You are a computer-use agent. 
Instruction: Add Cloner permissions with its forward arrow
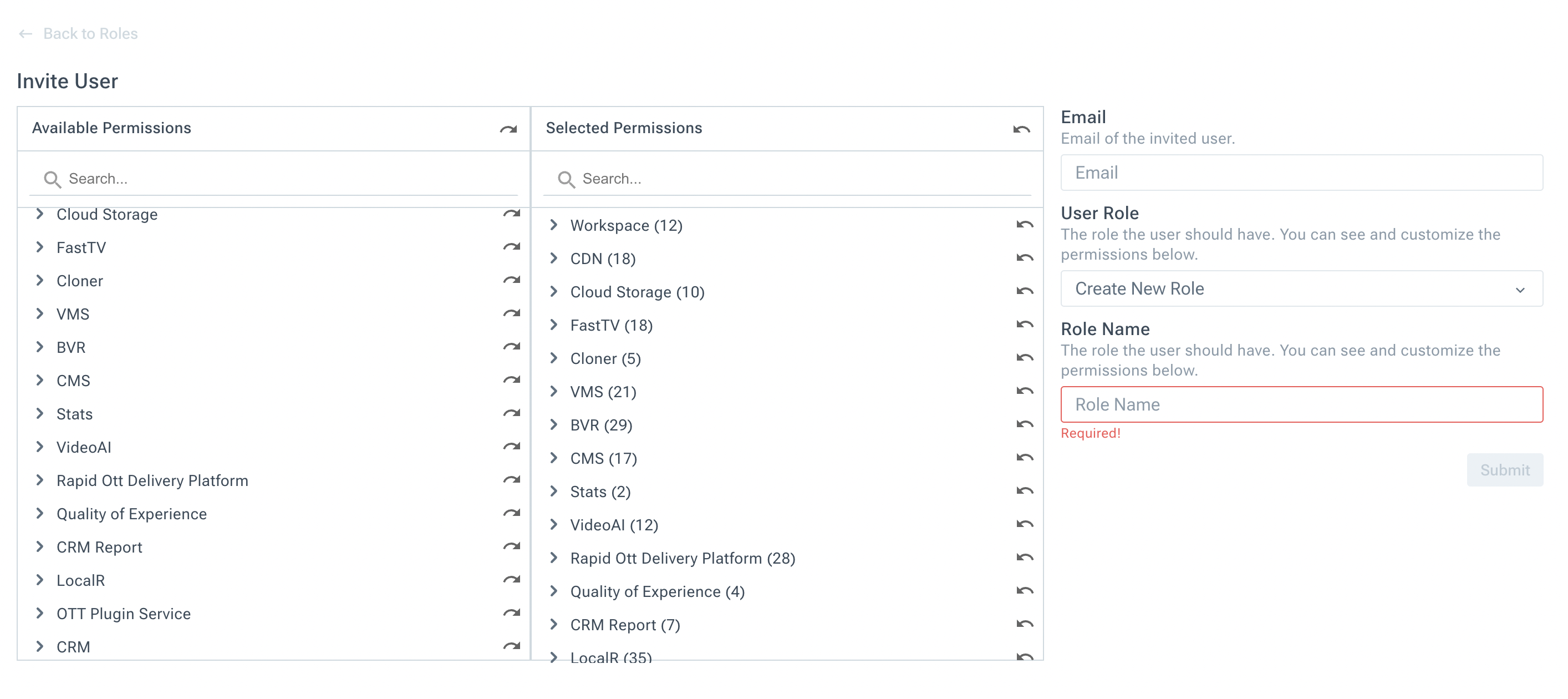point(511,281)
